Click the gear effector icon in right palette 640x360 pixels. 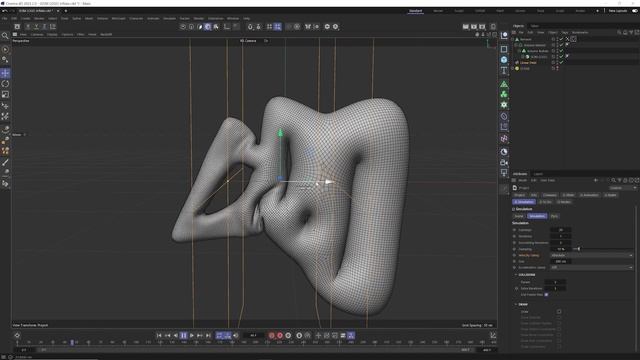(x=504, y=105)
